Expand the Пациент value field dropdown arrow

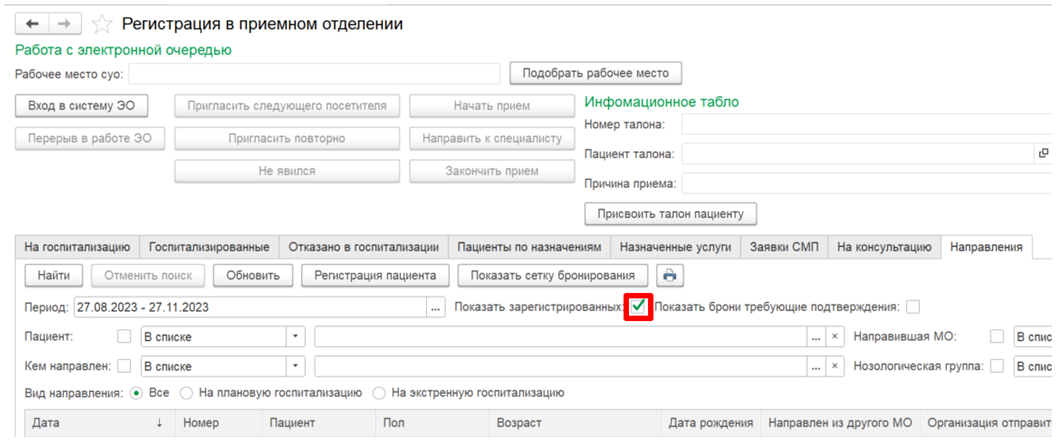[x=817, y=337]
